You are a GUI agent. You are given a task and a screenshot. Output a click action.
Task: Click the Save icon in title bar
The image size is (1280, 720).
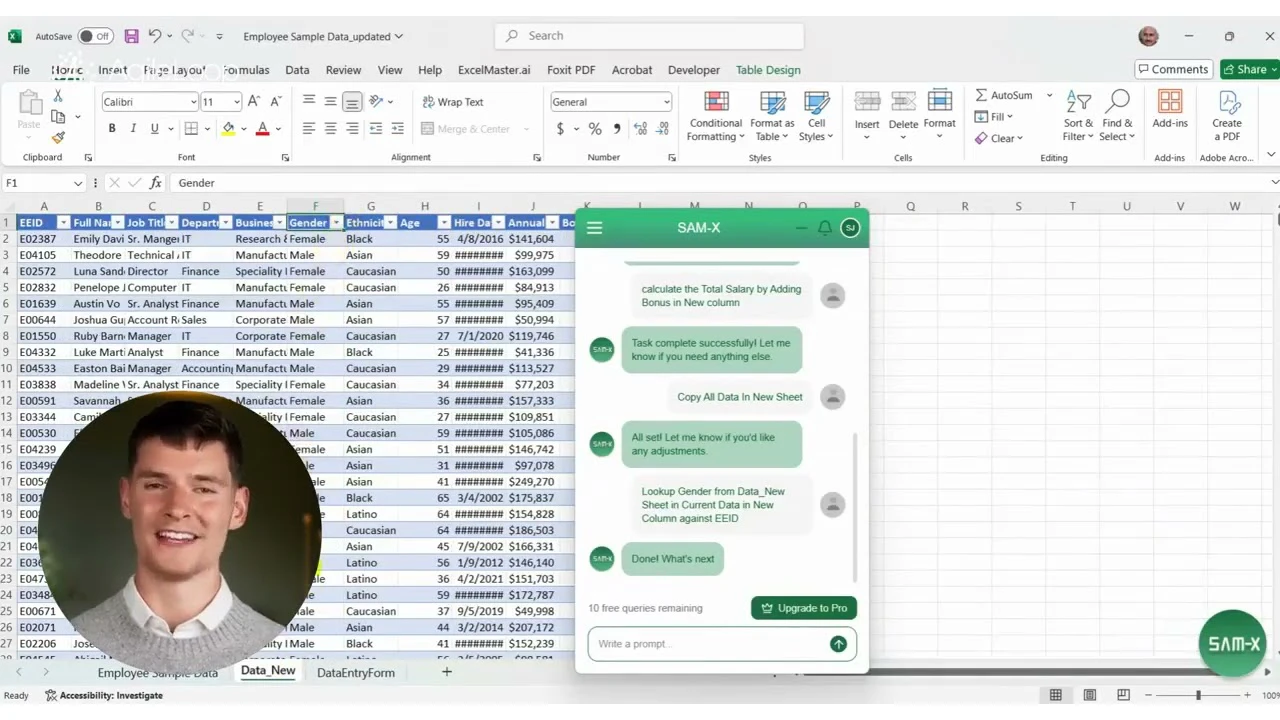point(131,36)
